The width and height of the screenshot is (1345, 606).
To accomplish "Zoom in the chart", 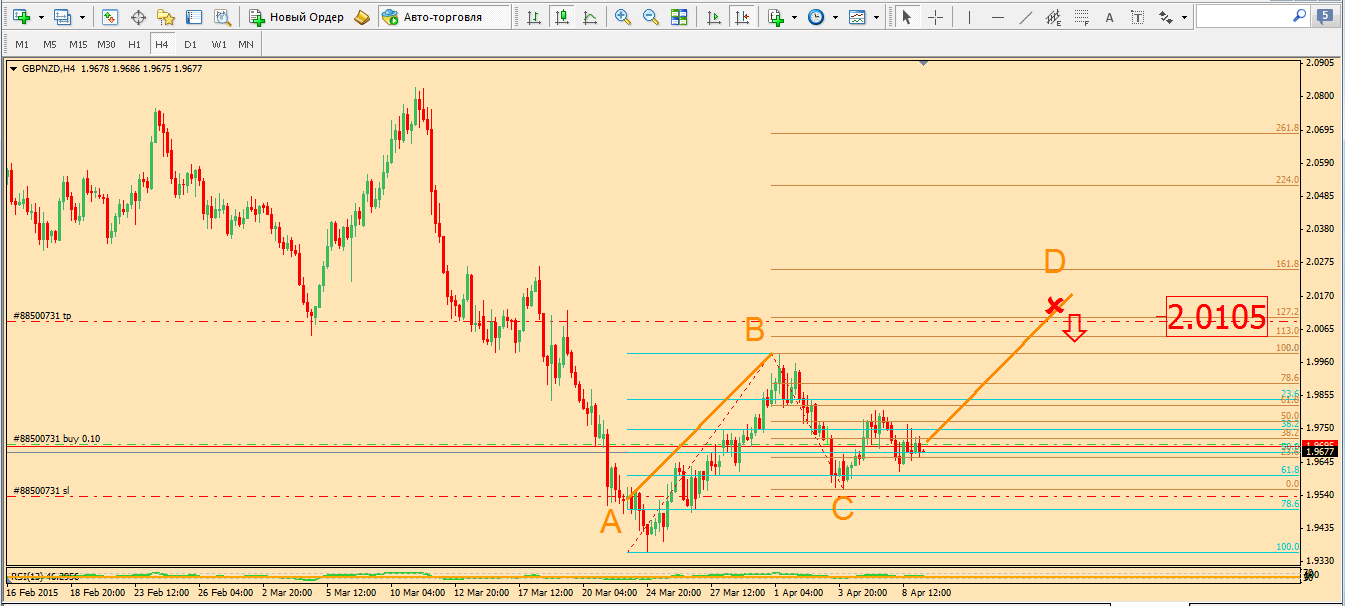I will pos(623,17).
